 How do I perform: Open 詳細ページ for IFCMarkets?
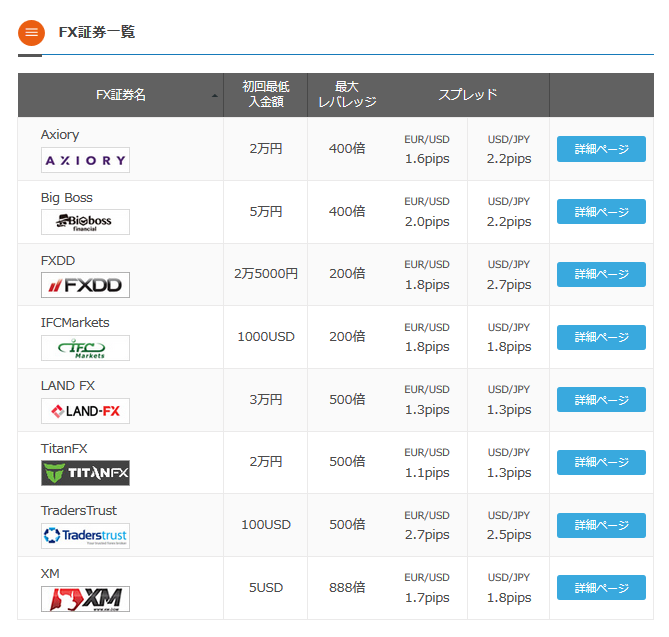(x=601, y=337)
